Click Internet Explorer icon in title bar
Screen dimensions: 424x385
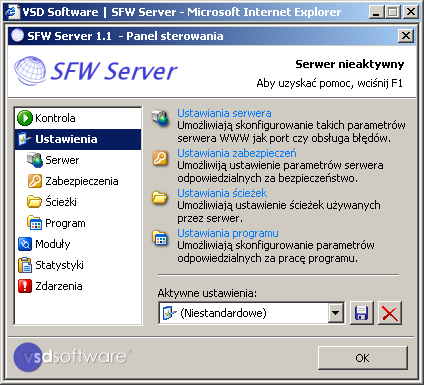click(x=12, y=12)
